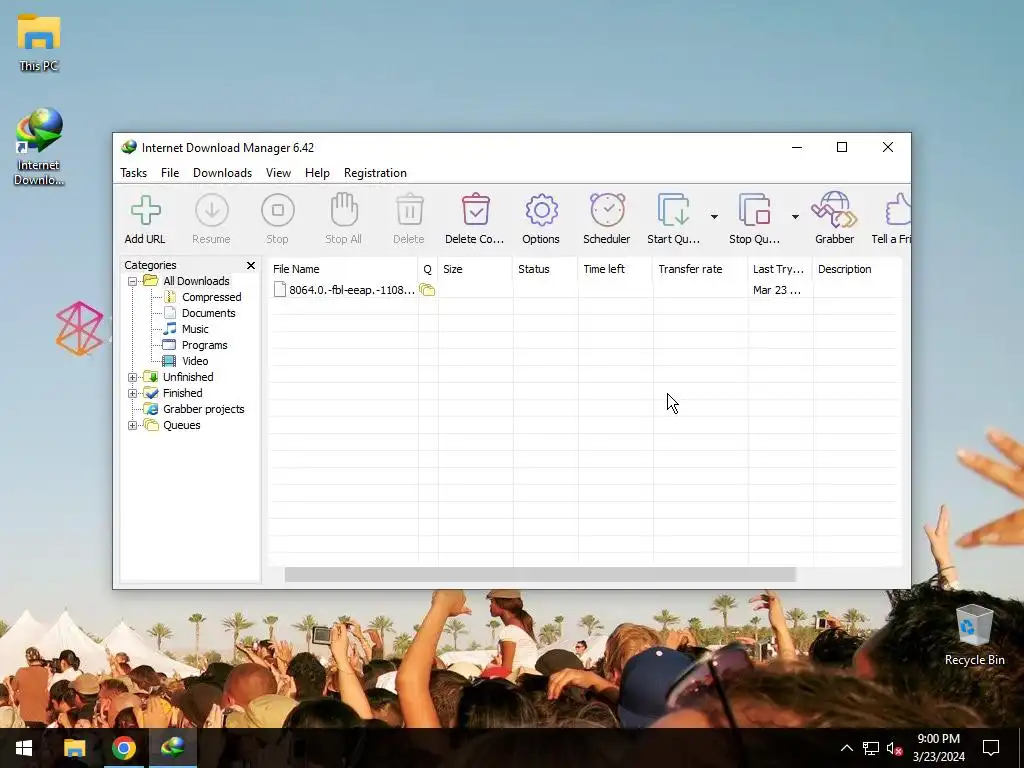Show hidden system tray icons
This screenshot has height=768, width=1024.
[846, 748]
